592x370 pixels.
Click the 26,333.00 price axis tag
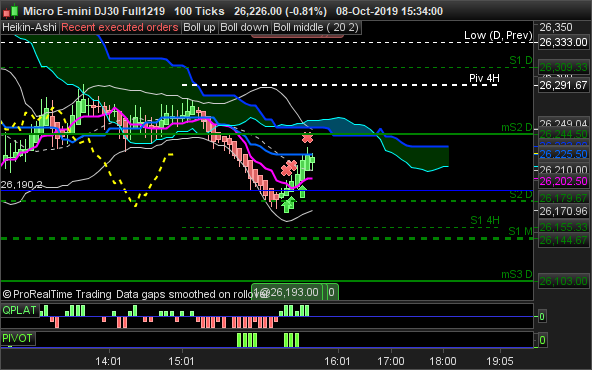(x=563, y=42)
